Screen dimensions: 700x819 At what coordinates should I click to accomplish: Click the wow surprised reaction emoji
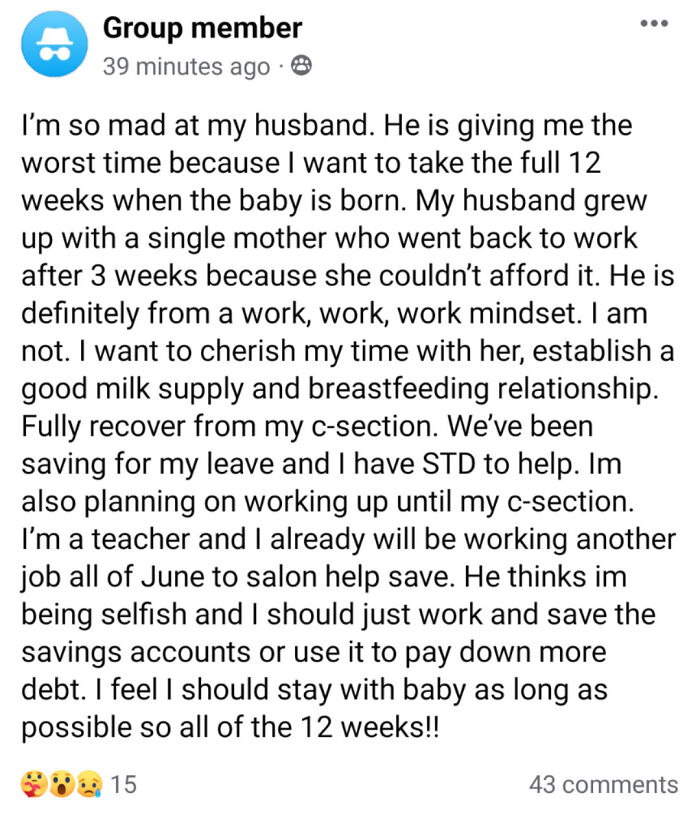pos(62,785)
